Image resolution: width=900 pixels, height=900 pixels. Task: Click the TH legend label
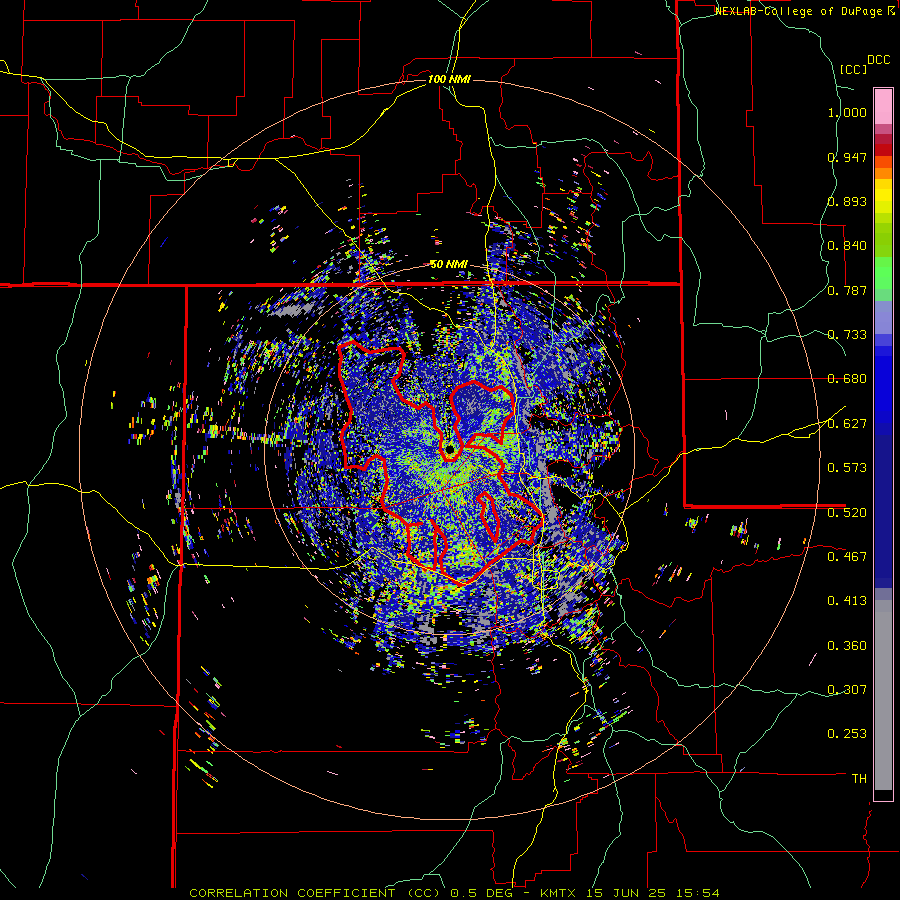click(859, 779)
